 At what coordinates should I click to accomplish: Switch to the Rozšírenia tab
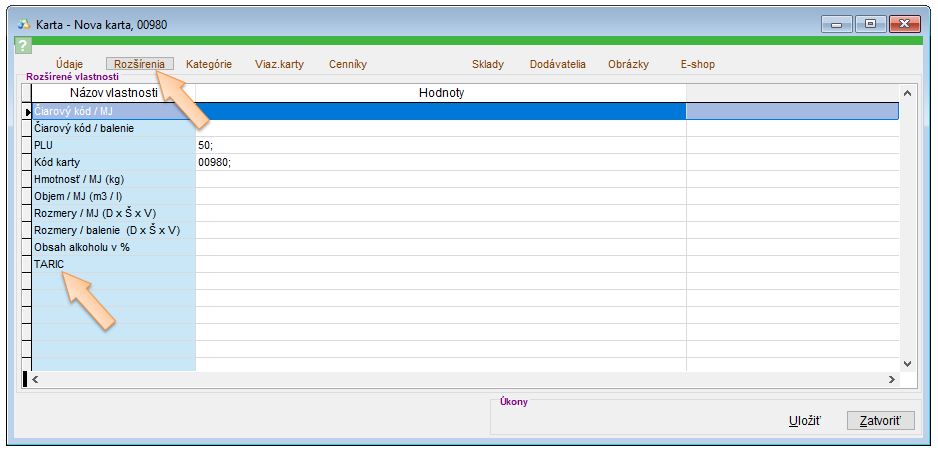[140, 64]
